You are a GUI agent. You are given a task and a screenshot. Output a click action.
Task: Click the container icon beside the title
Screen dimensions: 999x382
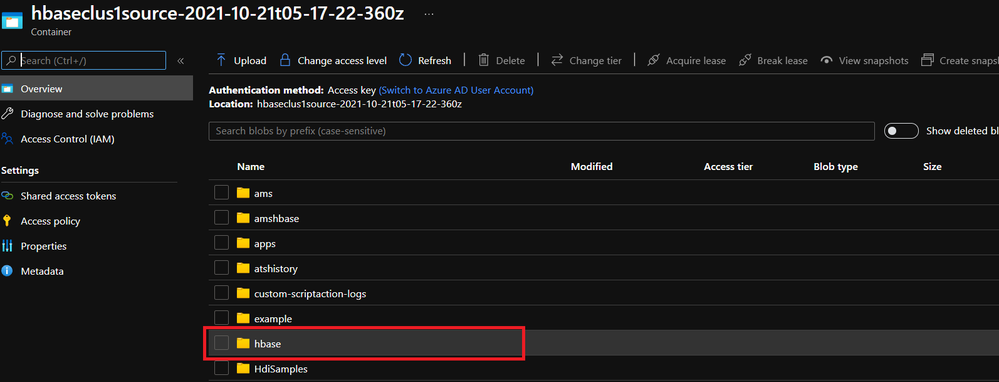12,21
